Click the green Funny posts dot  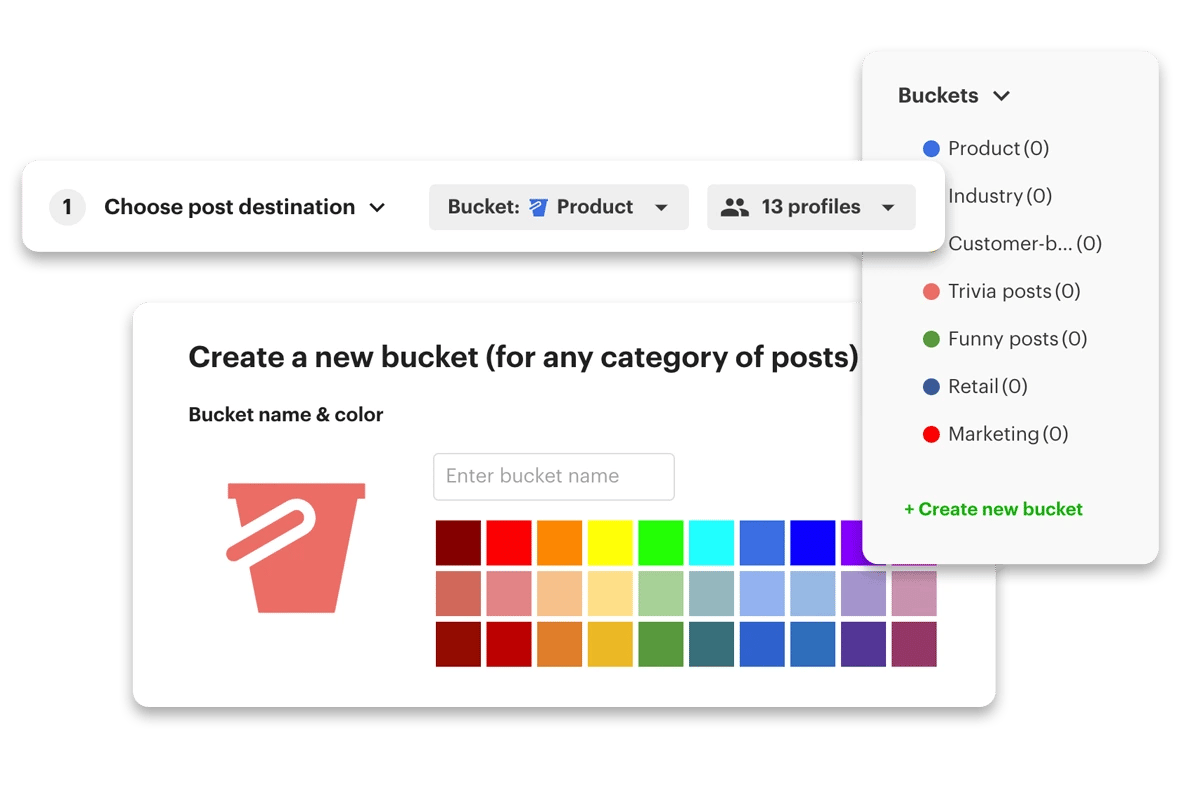[x=931, y=338]
